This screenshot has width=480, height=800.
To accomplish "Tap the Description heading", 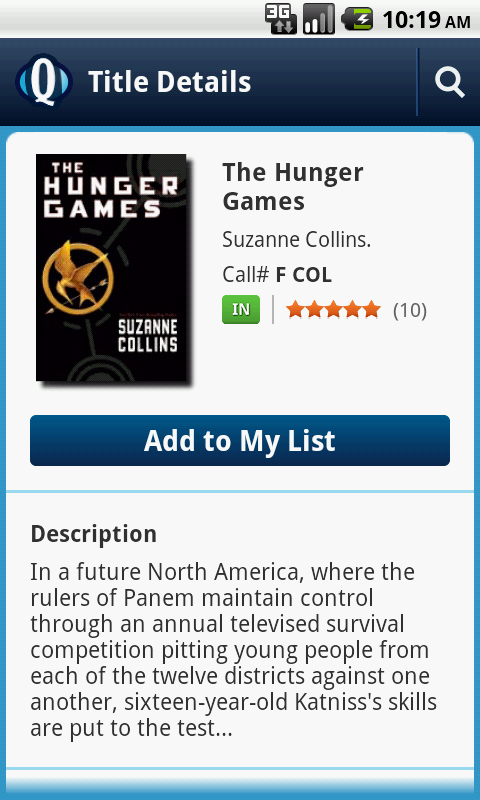I will (x=94, y=534).
